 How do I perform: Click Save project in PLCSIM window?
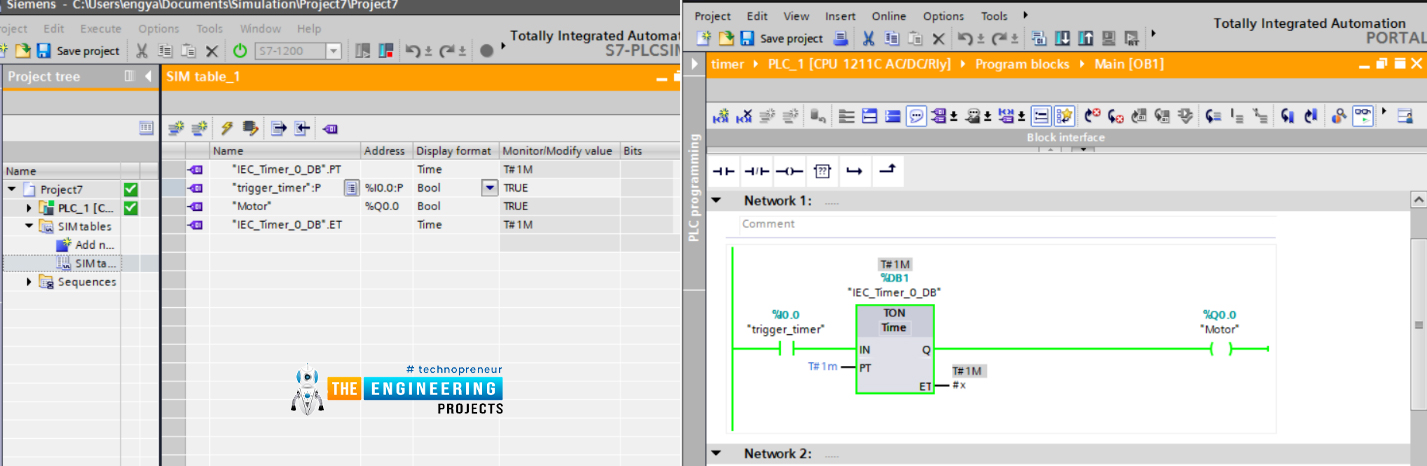click(x=79, y=51)
